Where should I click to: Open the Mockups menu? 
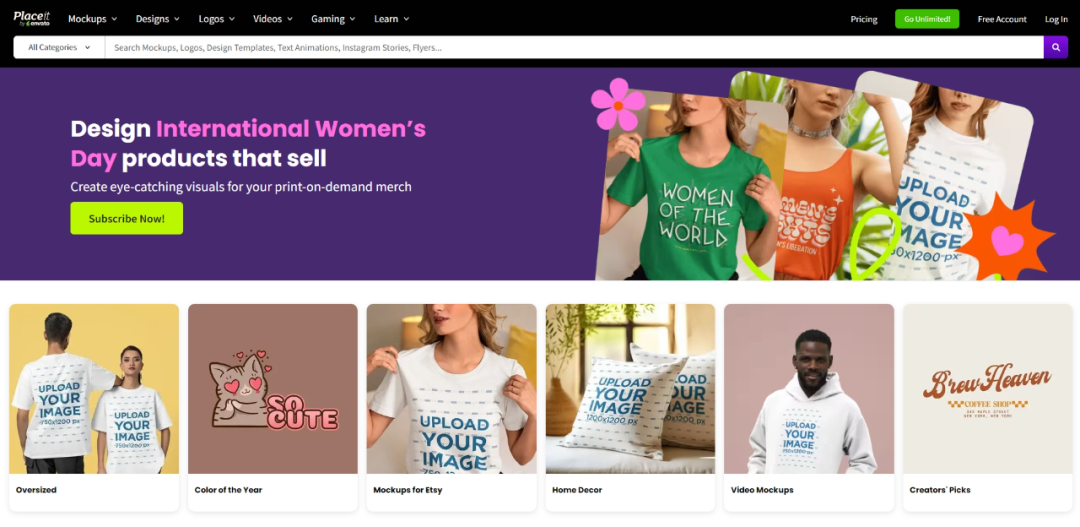point(92,19)
